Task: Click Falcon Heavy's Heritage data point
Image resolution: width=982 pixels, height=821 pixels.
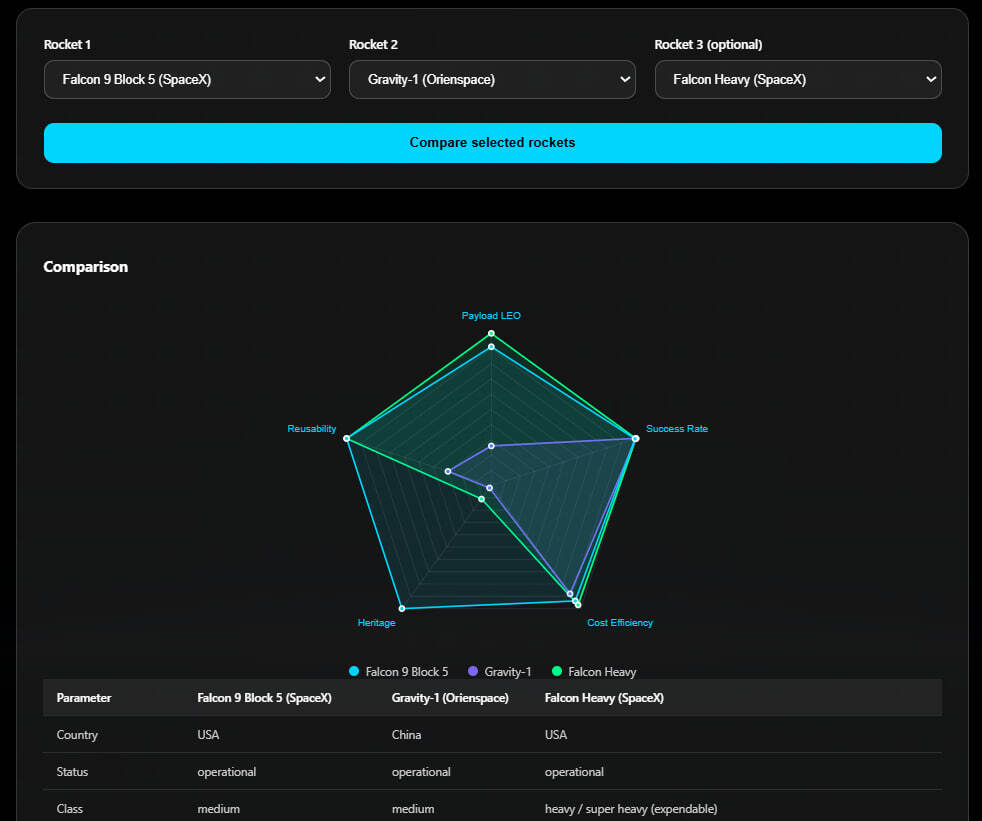Action: (x=482, y=499)
